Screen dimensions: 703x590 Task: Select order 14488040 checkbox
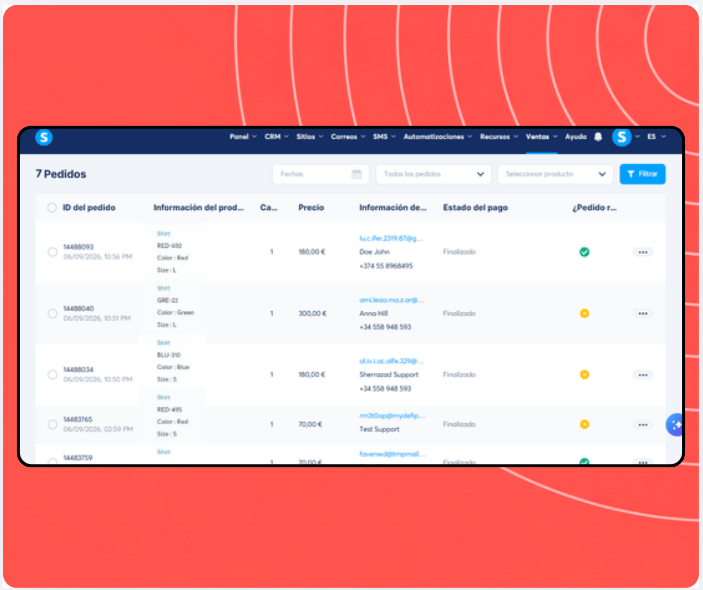(x=52, y=313)
